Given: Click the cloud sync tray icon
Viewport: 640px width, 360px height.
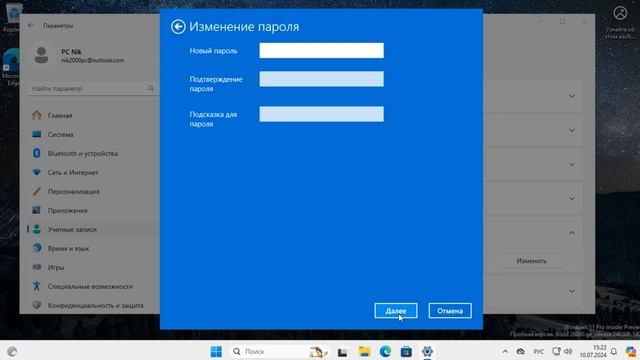Looking at the screenshot, I should coord(520,351).
